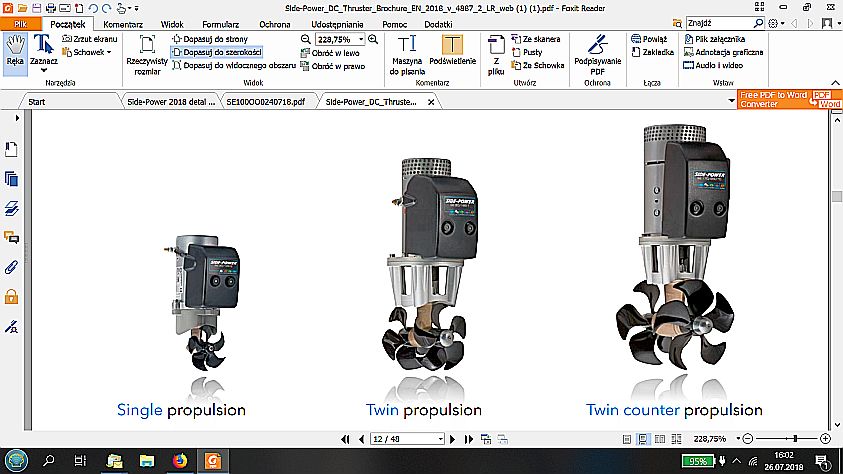Create PDF using Z pliku
Viewport: 843px width, 474px height.
pos(496,55)
